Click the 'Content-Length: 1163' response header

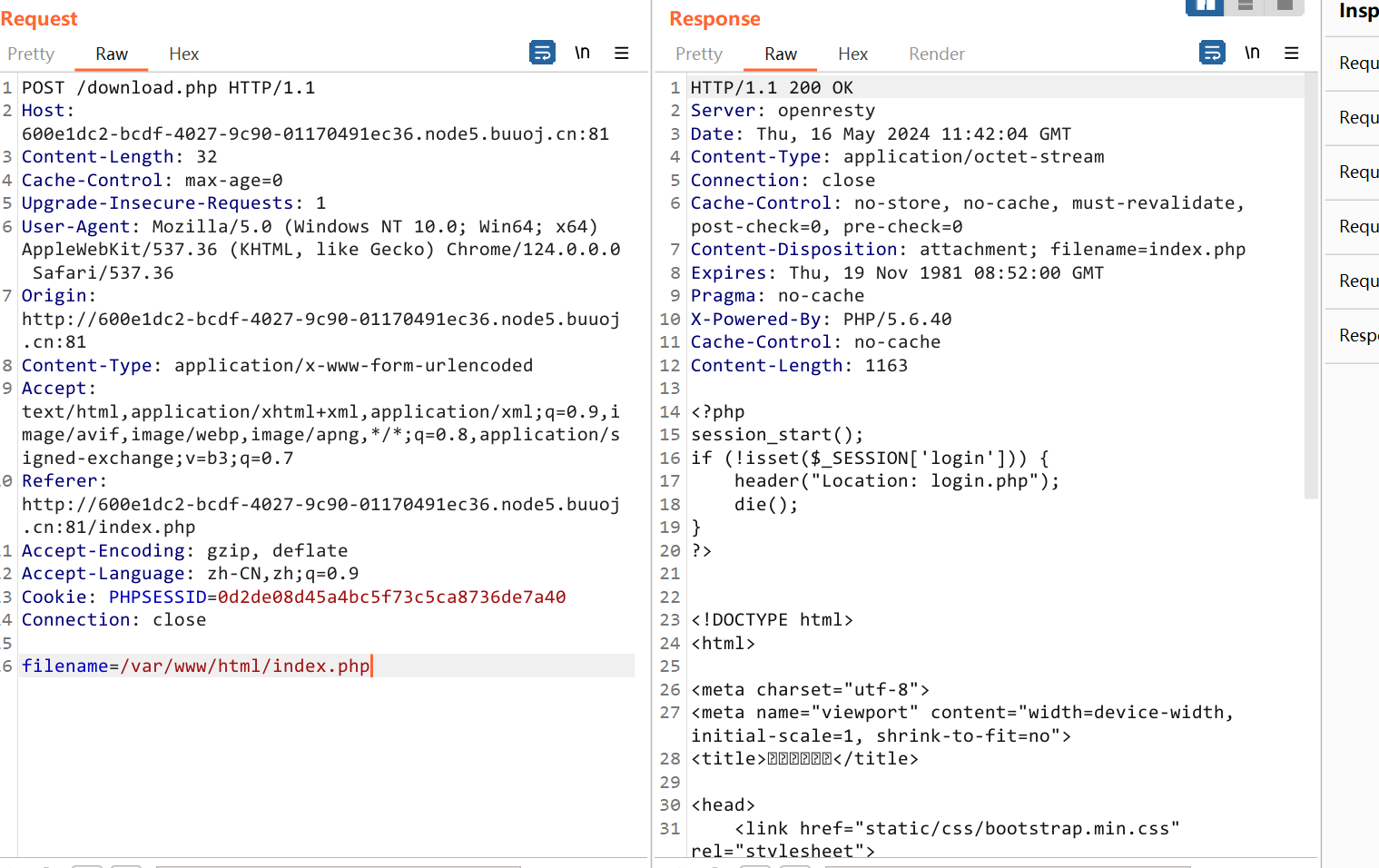point(800,366)
